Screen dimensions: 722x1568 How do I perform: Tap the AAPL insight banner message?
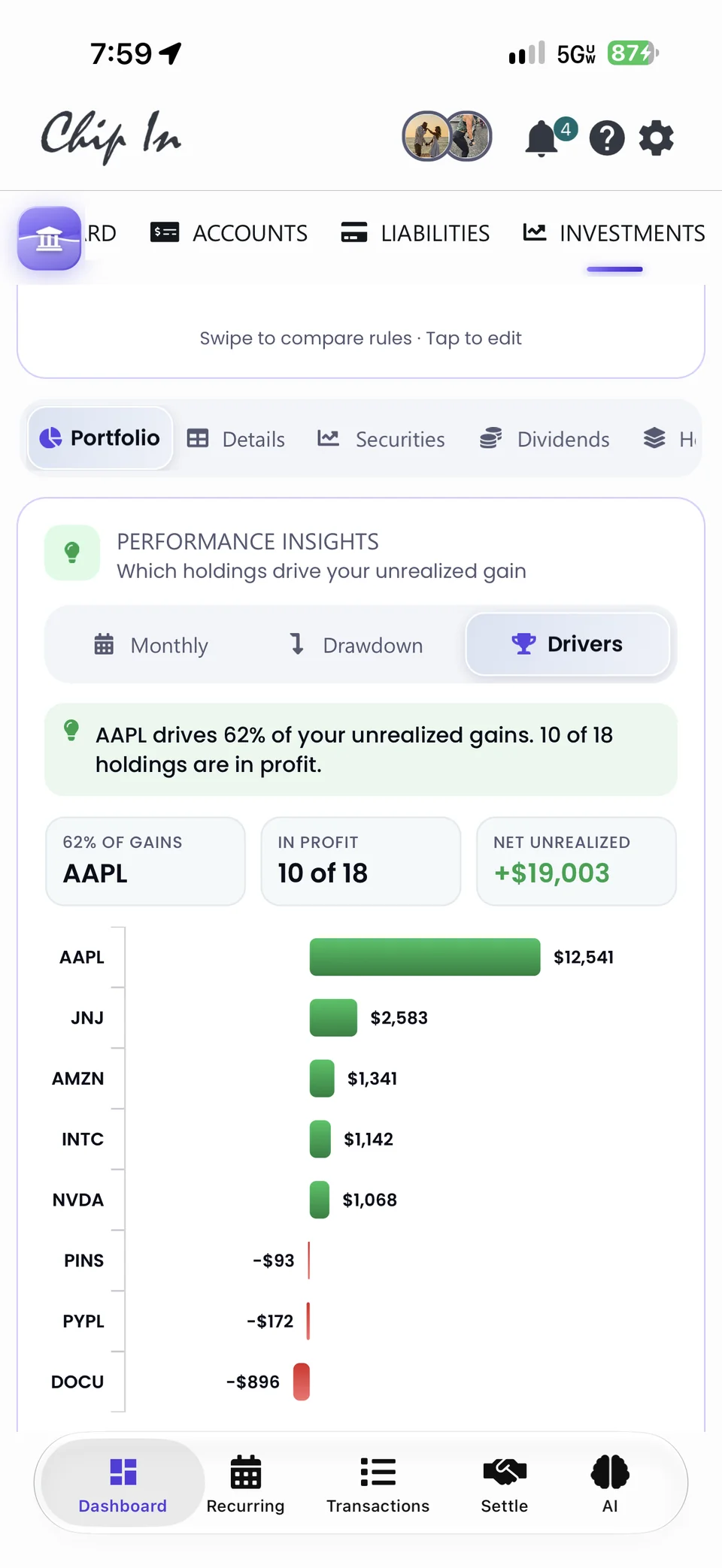(x=361, y=749)
